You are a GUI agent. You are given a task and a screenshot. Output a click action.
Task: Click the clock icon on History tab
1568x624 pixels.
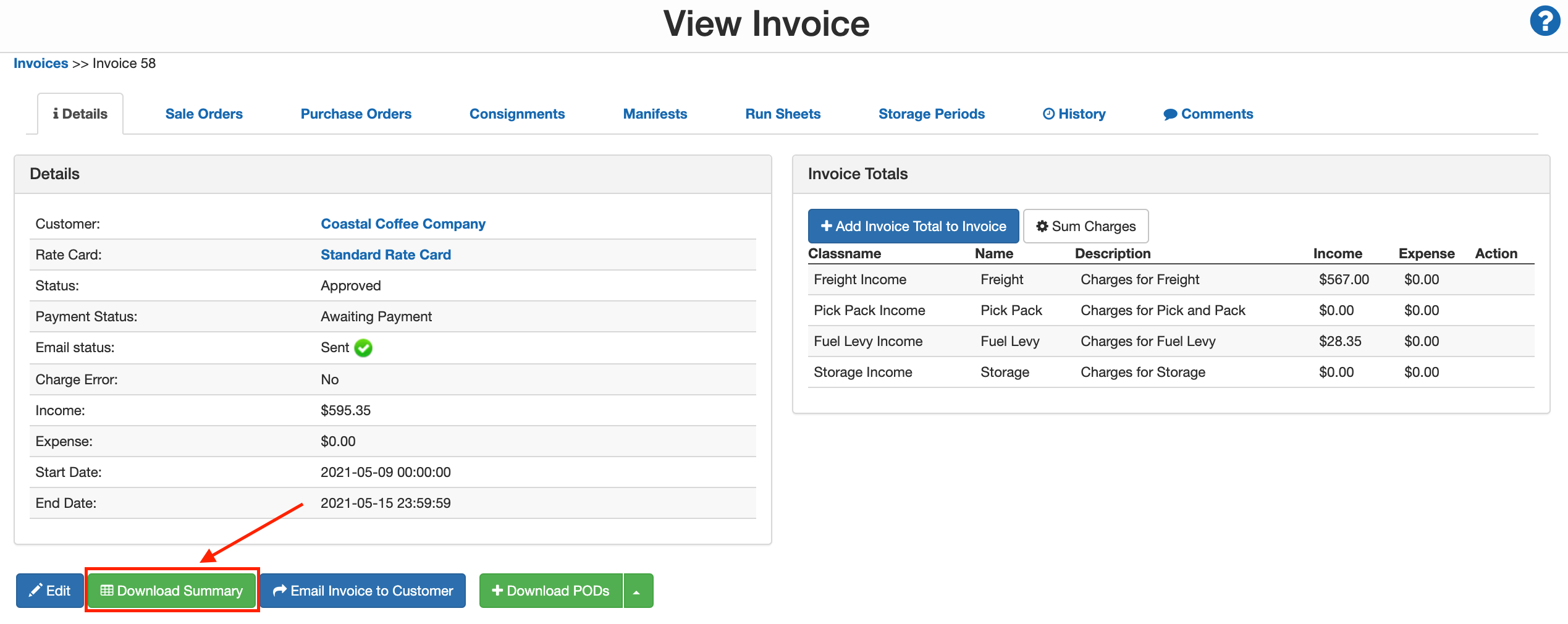tap(1048, 113)
